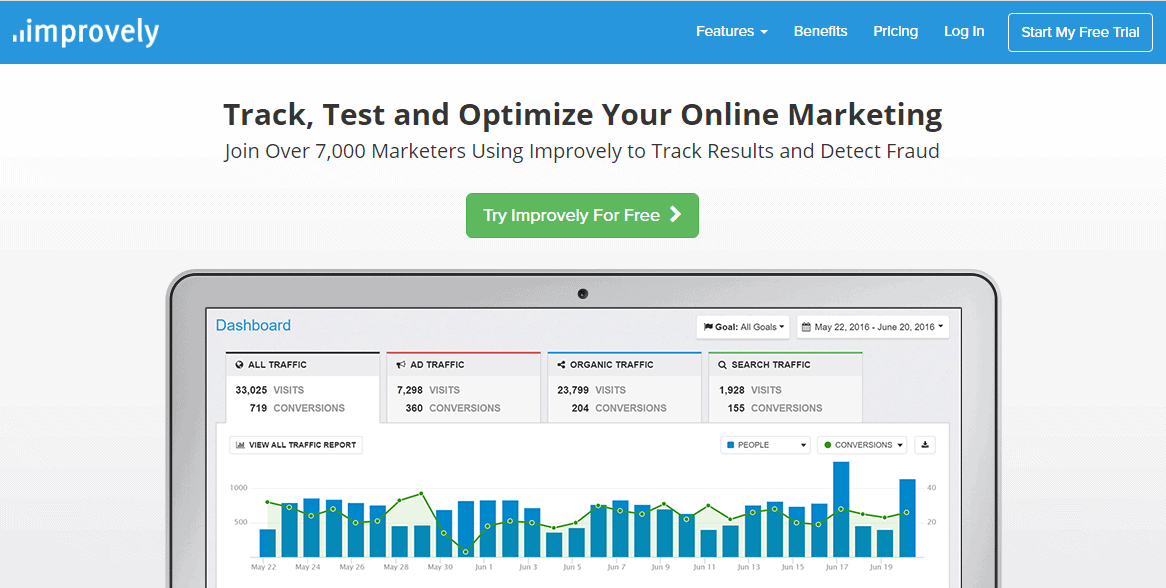Click the headline 'Track, Test and Optimize Your Online Marketing'
The width and height of the screenshot is (1166, 588).
582,114
